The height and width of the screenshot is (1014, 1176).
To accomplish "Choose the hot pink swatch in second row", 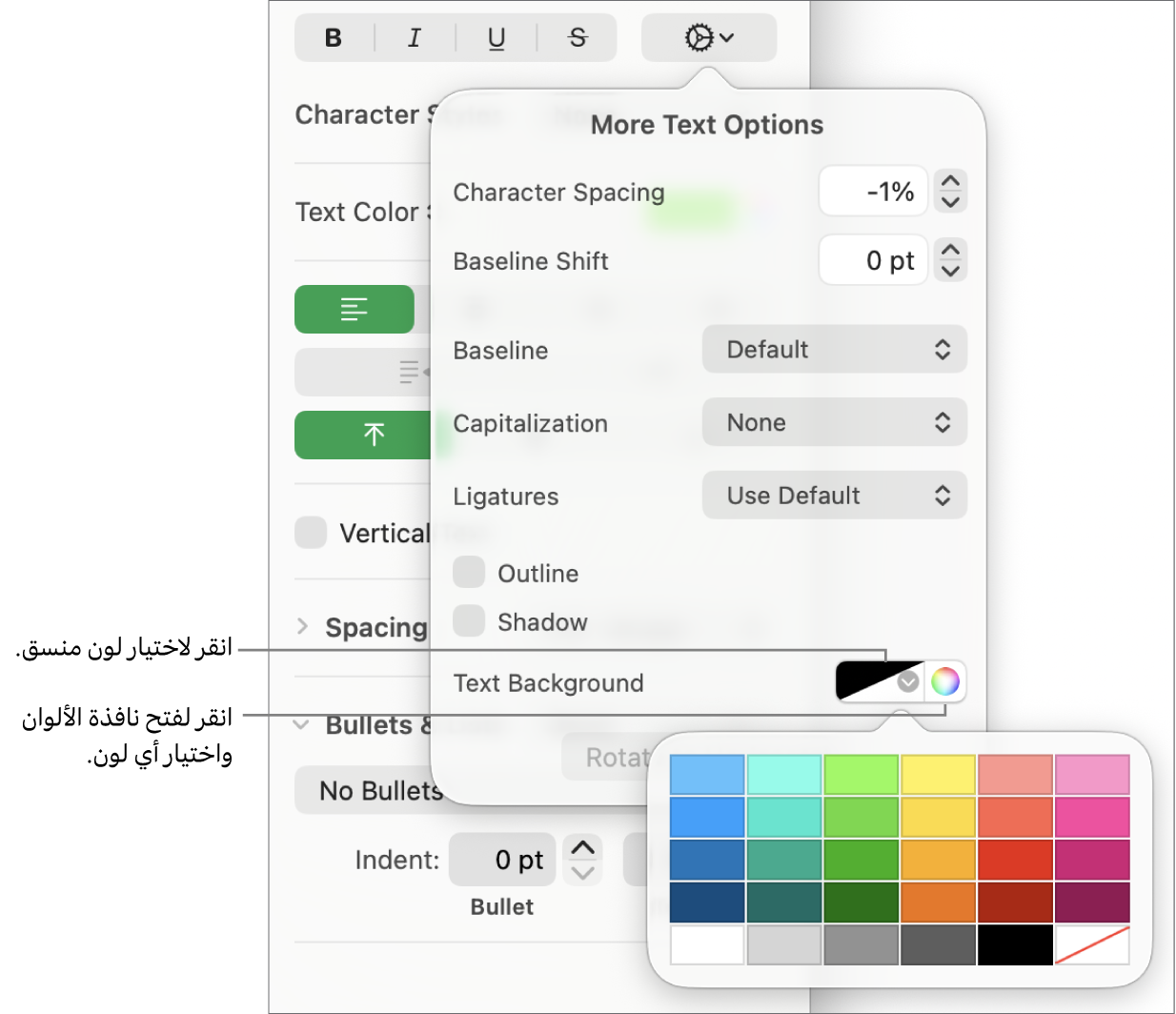I will click(1092, 817).
